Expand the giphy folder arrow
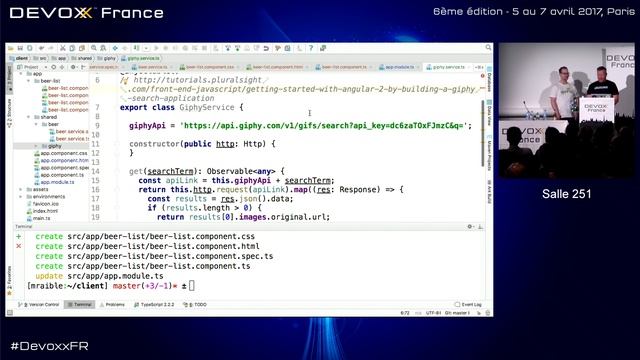640x360 pixels. (x=36, y=146)
